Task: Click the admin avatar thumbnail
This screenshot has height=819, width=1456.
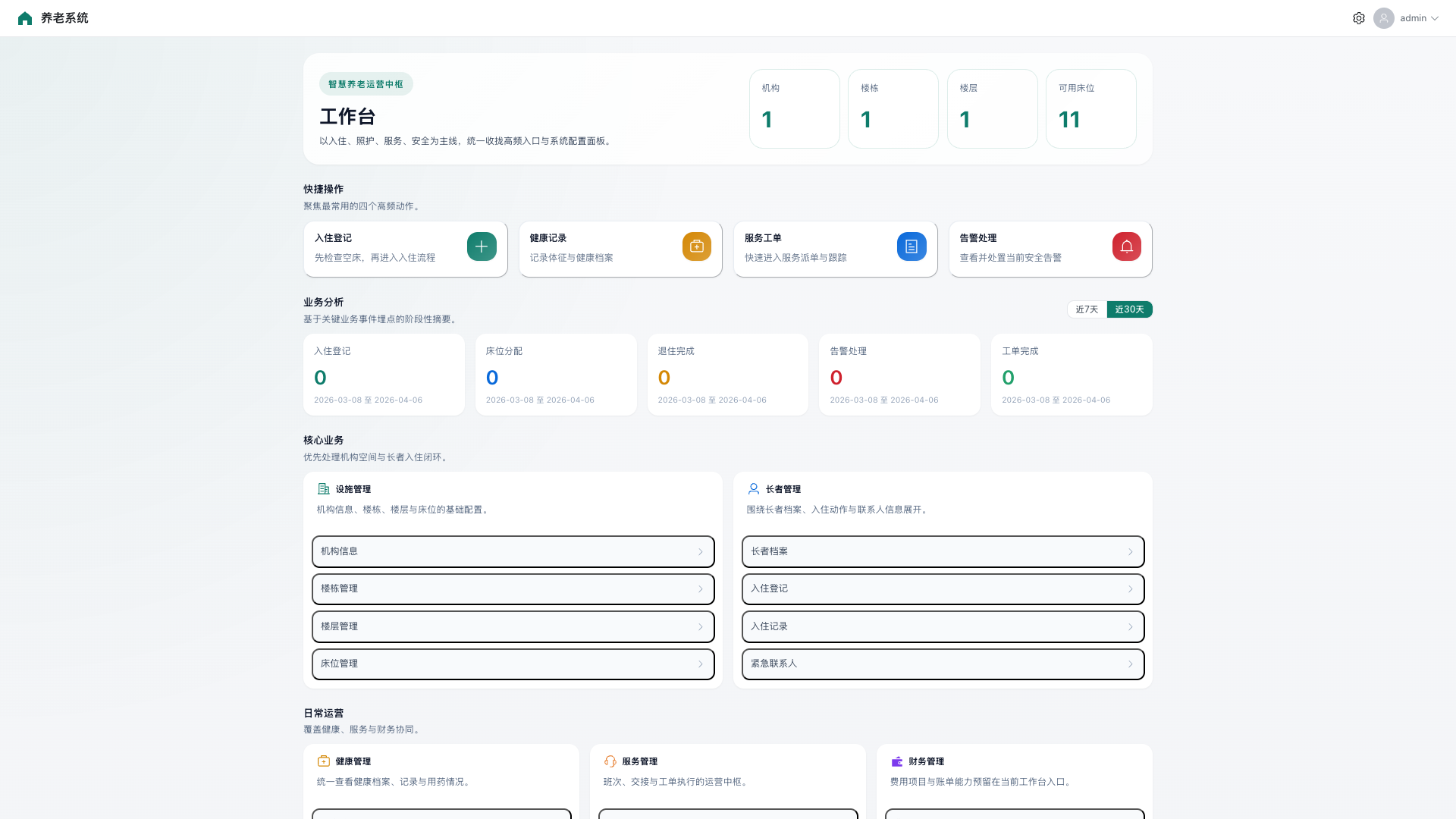Action: tap(1383, 17)
